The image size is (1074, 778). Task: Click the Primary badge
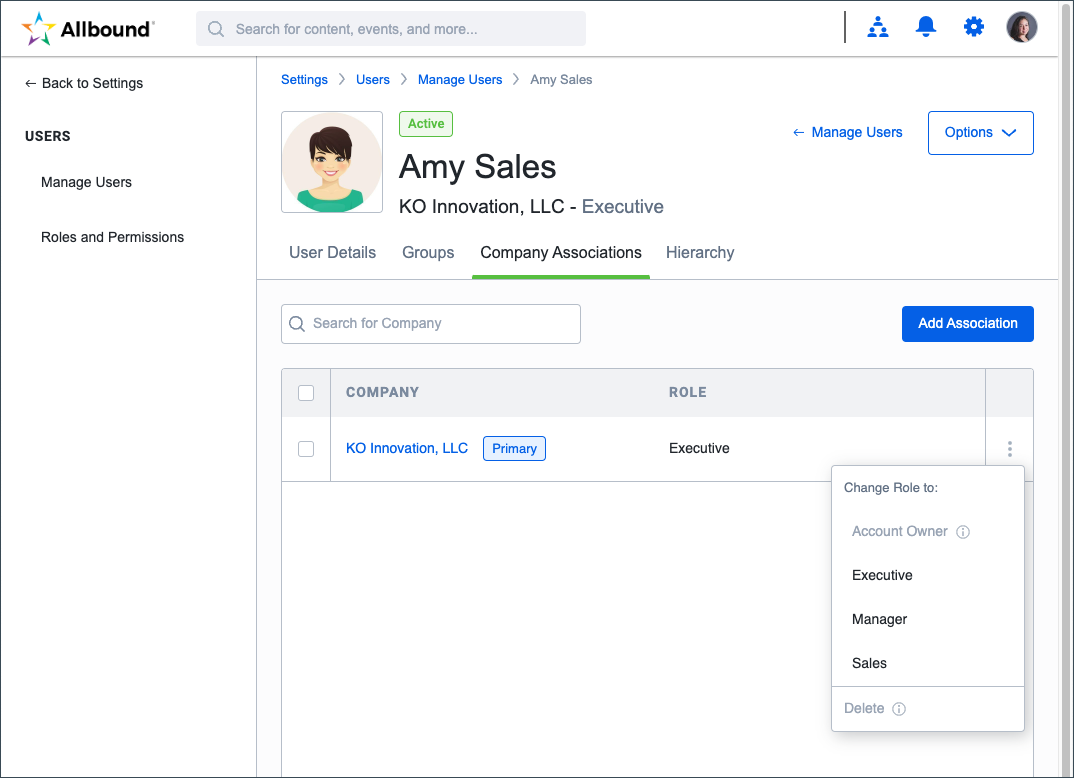pos(514,449)
